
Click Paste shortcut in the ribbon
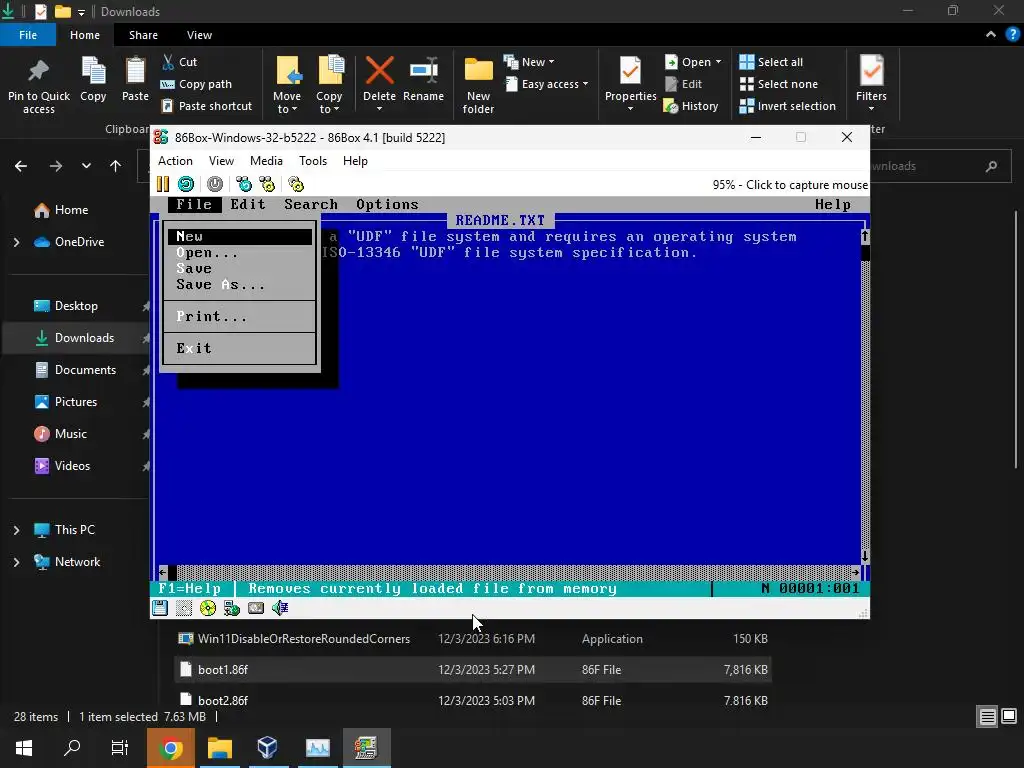(x=206, y=106)
